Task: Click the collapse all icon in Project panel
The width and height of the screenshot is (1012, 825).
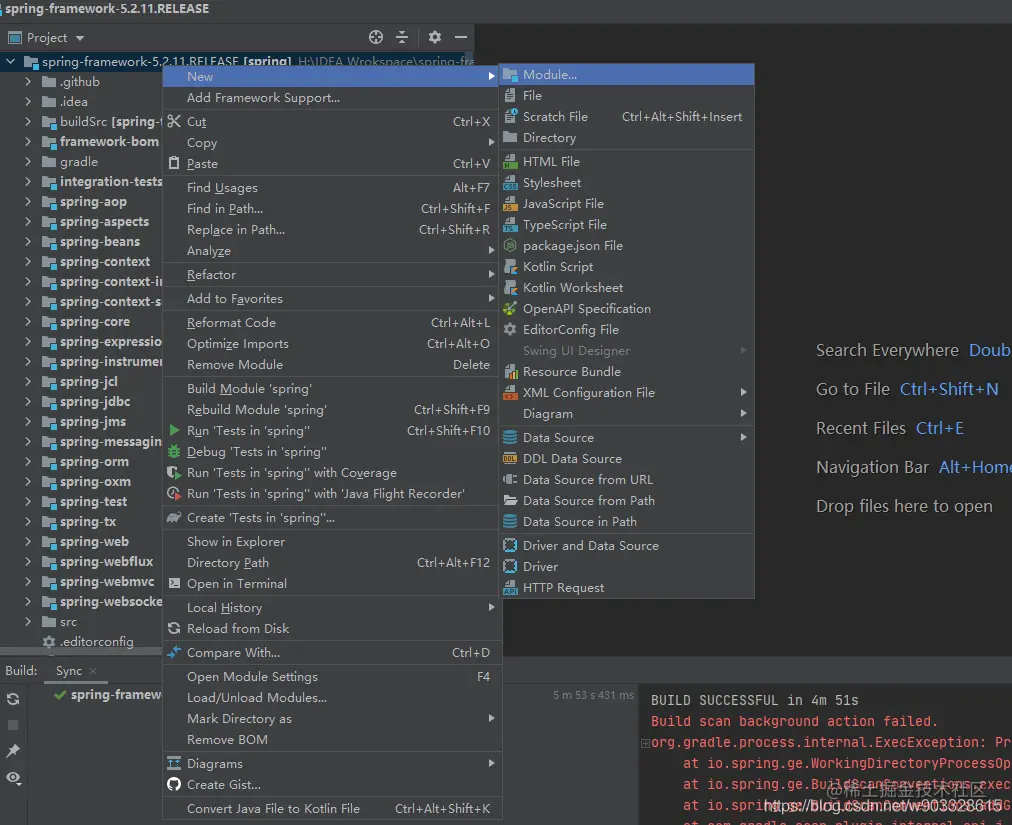Action: (401, 37)
